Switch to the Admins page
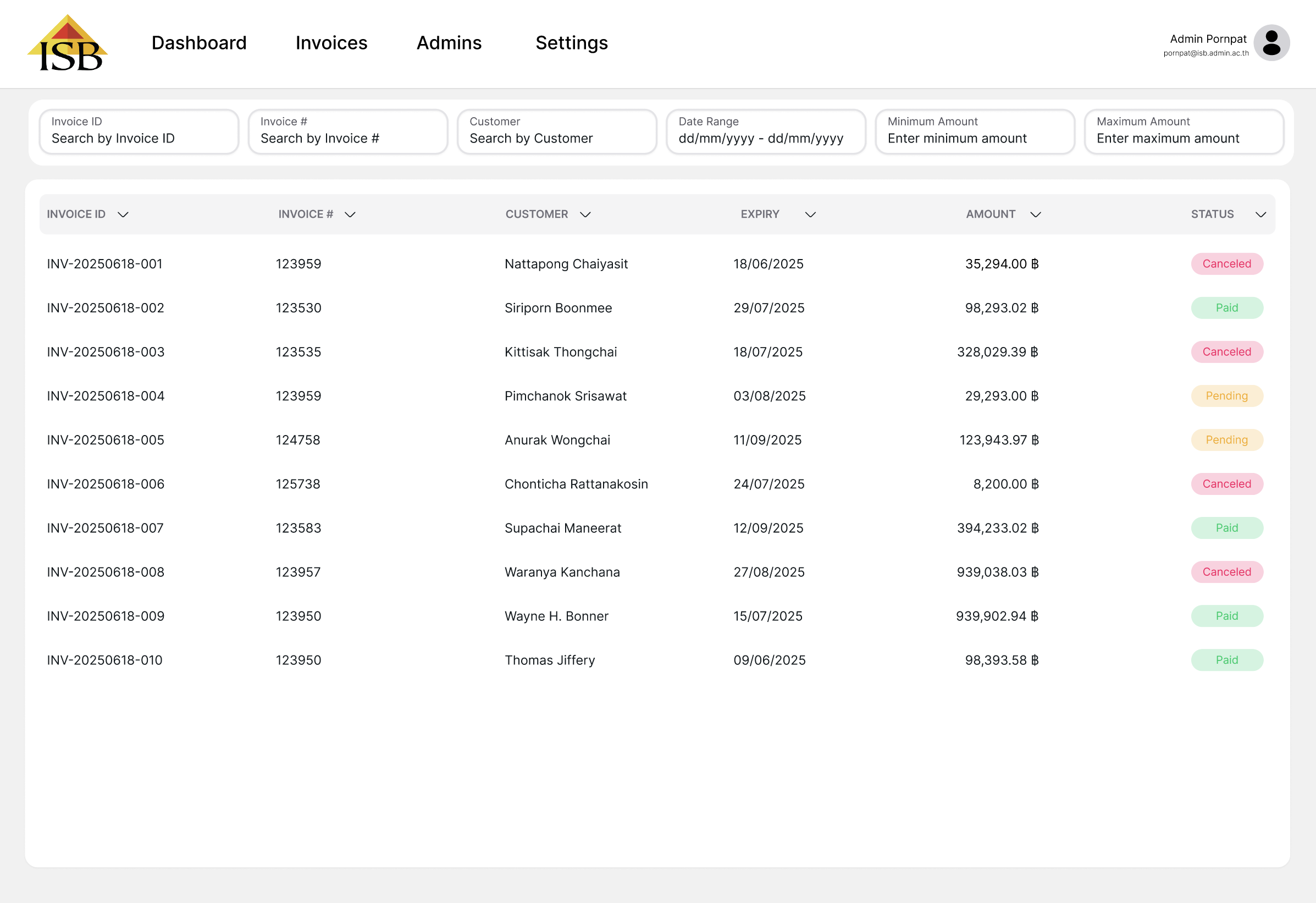The width and height of the screenshot is (1316, 903). [x=449, y=43]
